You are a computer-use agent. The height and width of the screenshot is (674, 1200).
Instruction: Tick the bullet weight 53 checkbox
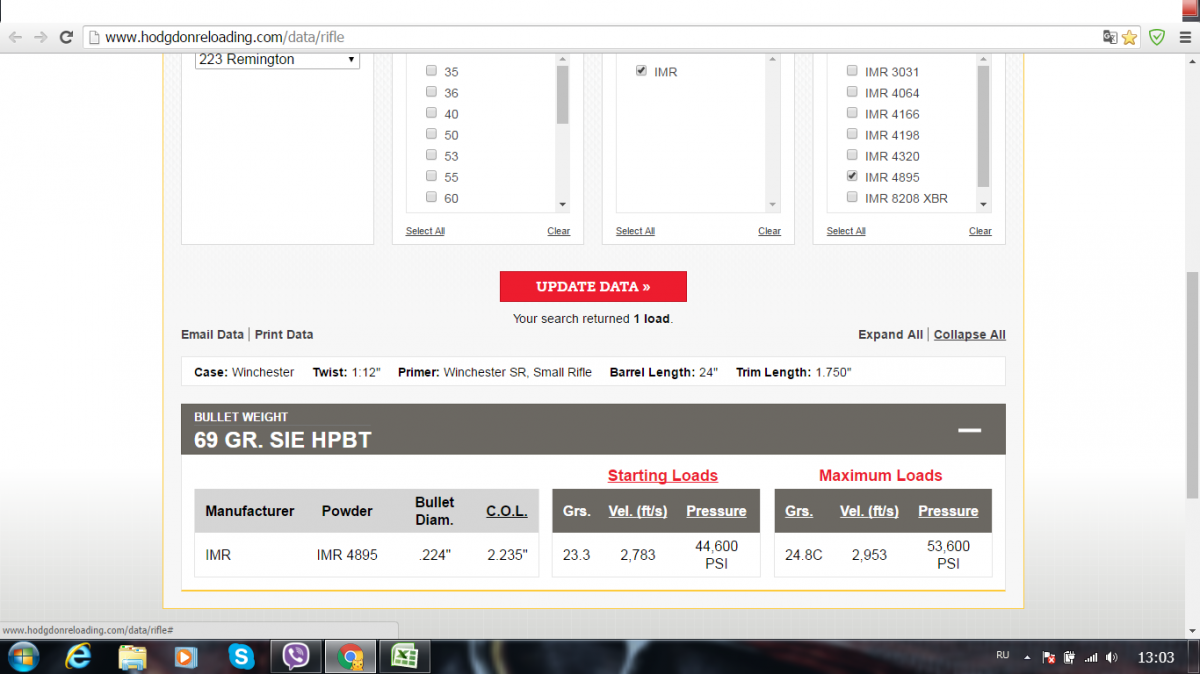(431, 155)
